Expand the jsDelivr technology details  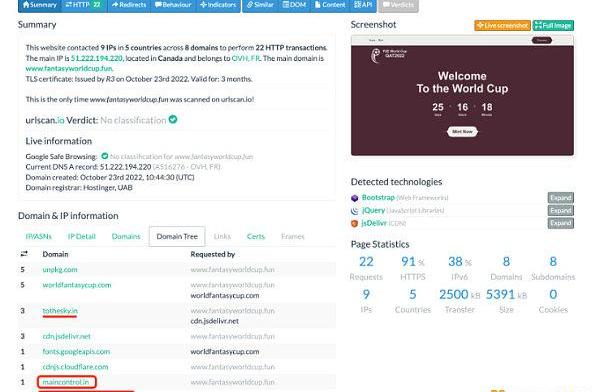(x=561, y=223)
